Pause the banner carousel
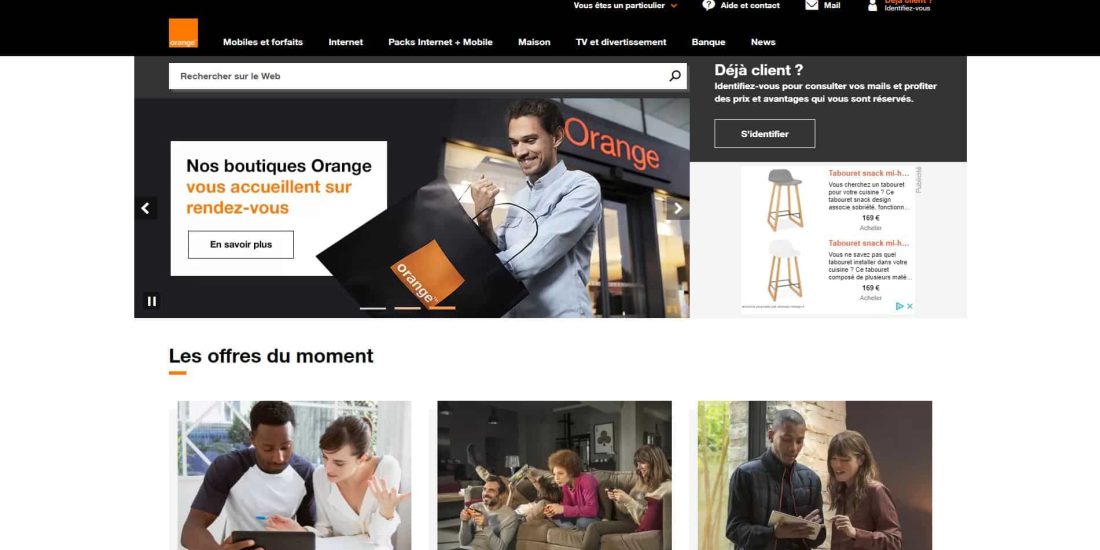1100x550 pixels. pyautogui.click(x=152, y=301)
